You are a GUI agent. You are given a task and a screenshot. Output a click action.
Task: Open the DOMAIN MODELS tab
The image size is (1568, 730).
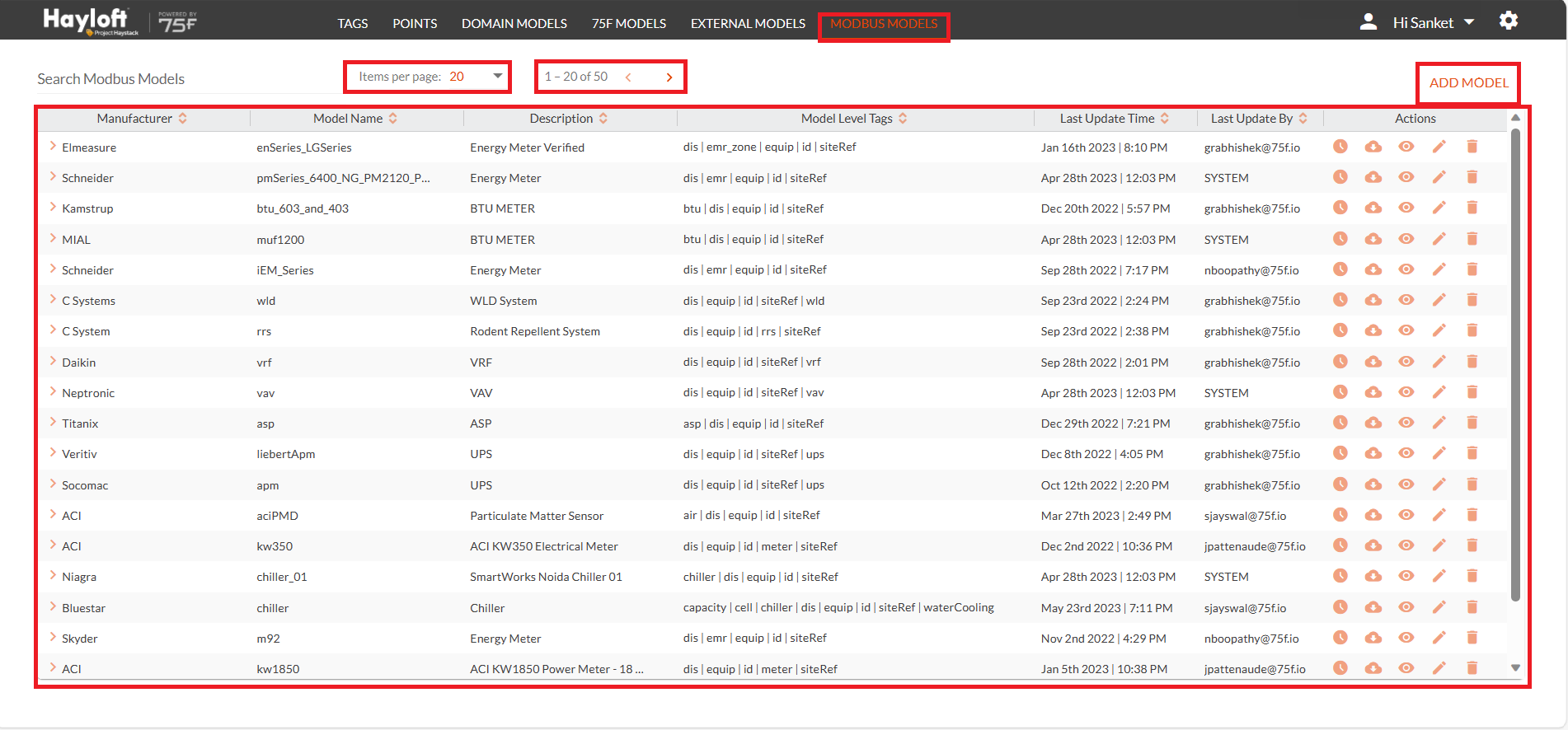tap(514, 24)
